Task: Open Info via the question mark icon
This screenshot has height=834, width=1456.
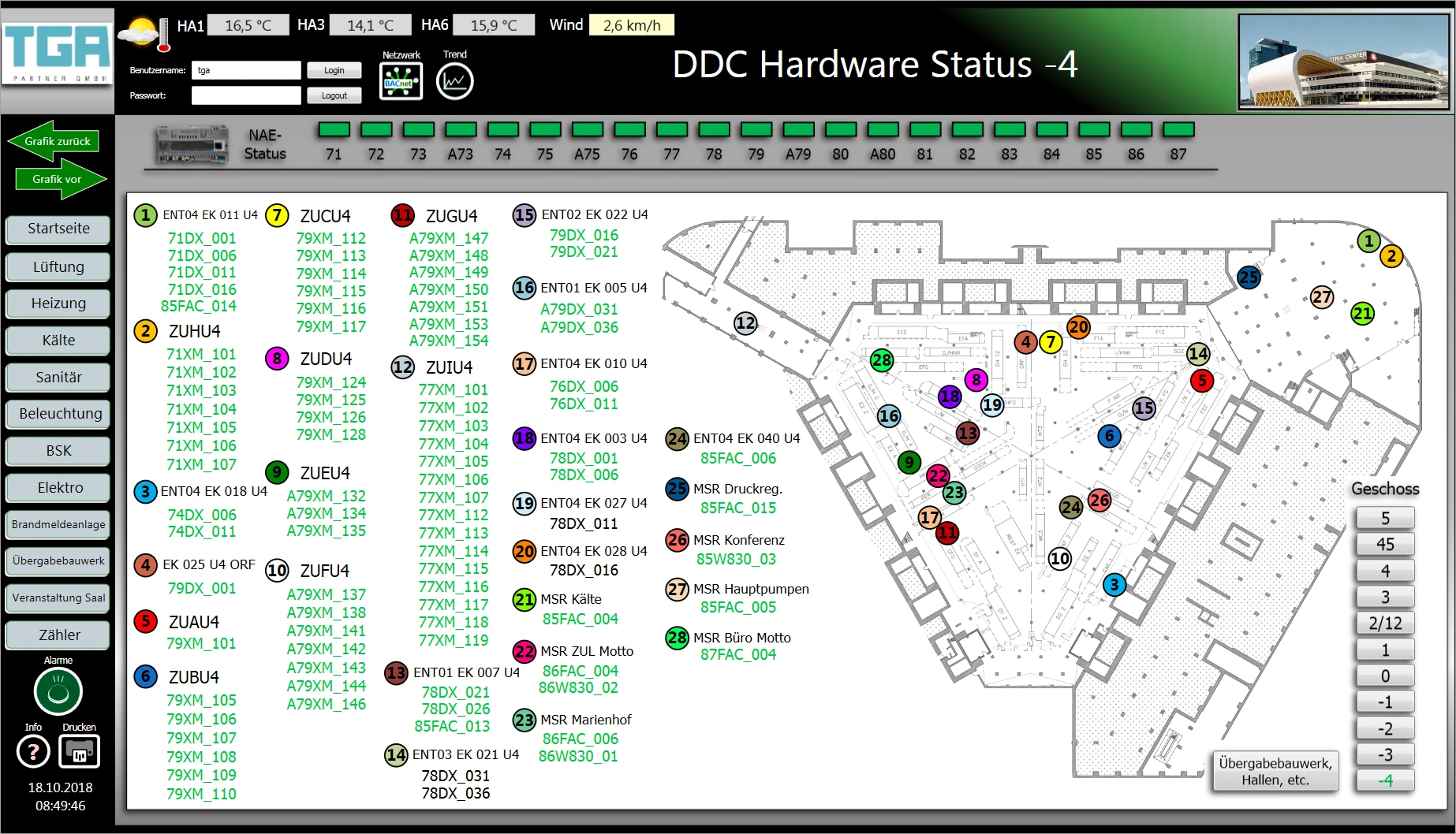Action: (32, 751)
